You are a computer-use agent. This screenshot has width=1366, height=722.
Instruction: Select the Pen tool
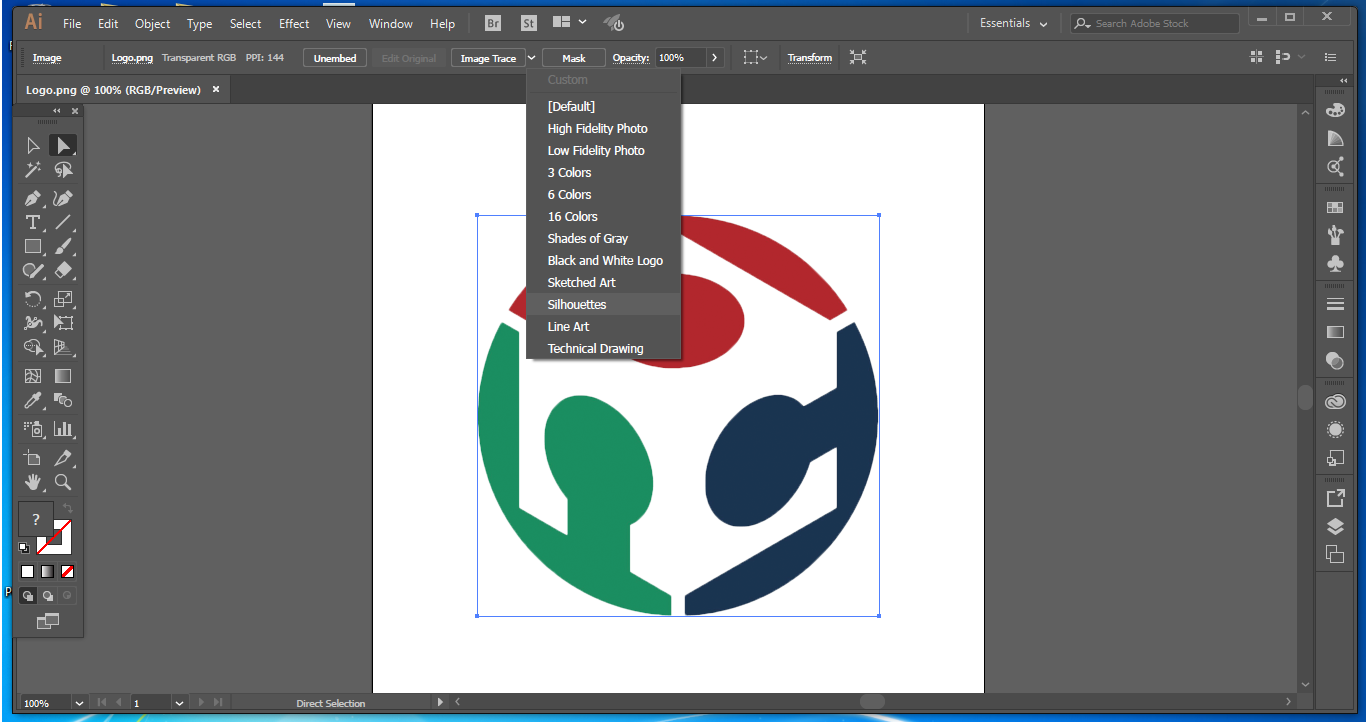pos(33,198)
